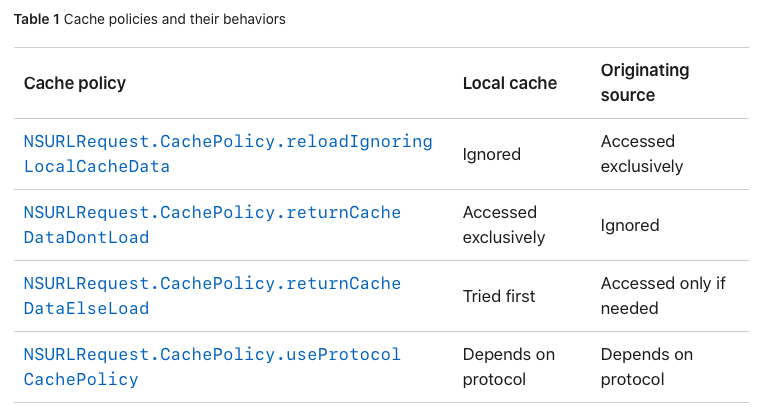This screenshot has height=418, width=773.
Task: Click "Ignored" in the Originating source column
Action: tap(629, 226)
